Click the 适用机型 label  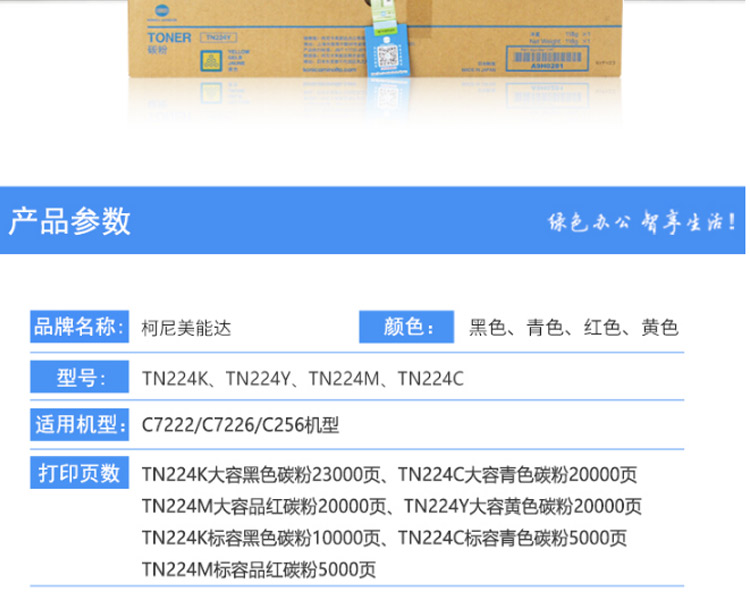click(78, 425)
